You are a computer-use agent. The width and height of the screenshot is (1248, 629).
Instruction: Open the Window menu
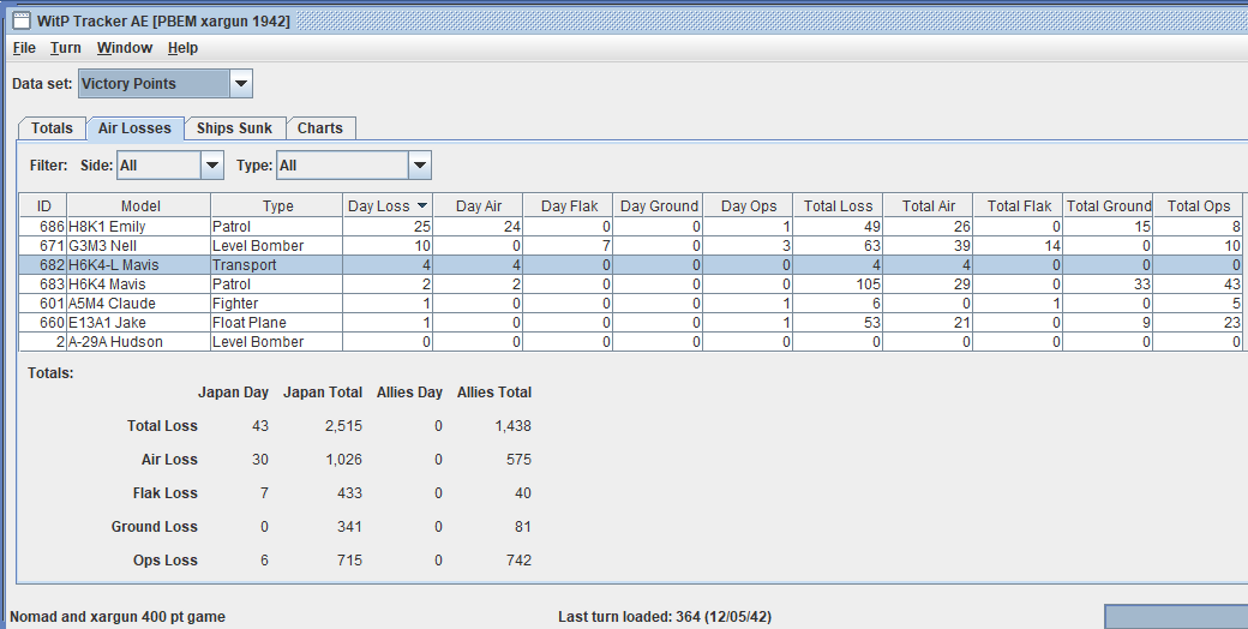(125, 48)
